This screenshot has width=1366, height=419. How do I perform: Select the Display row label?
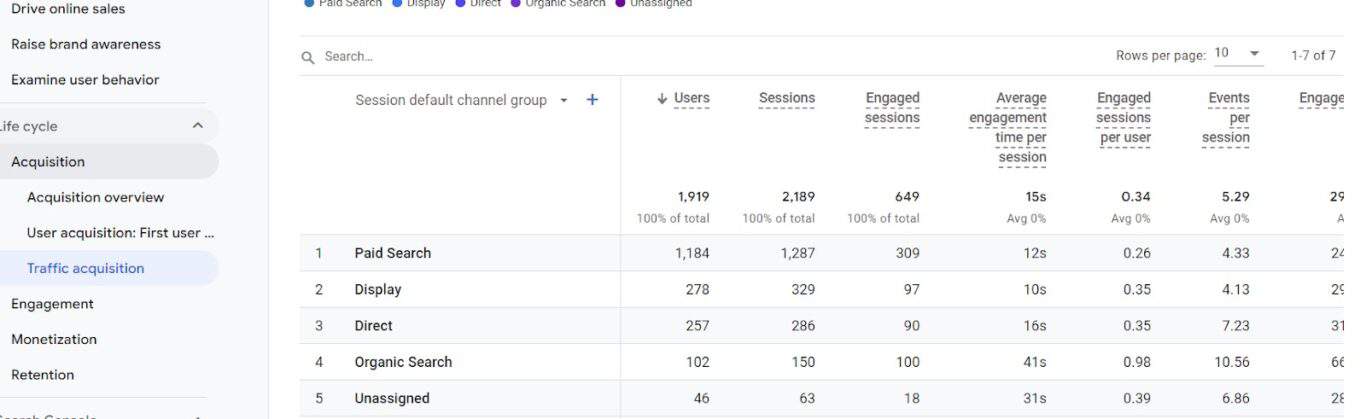coord(378,290)
